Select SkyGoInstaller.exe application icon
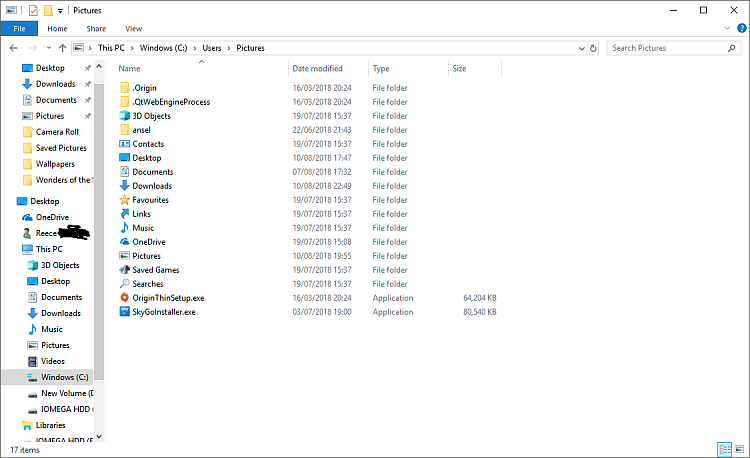The image size is (750, 458). tap(124, 312)
